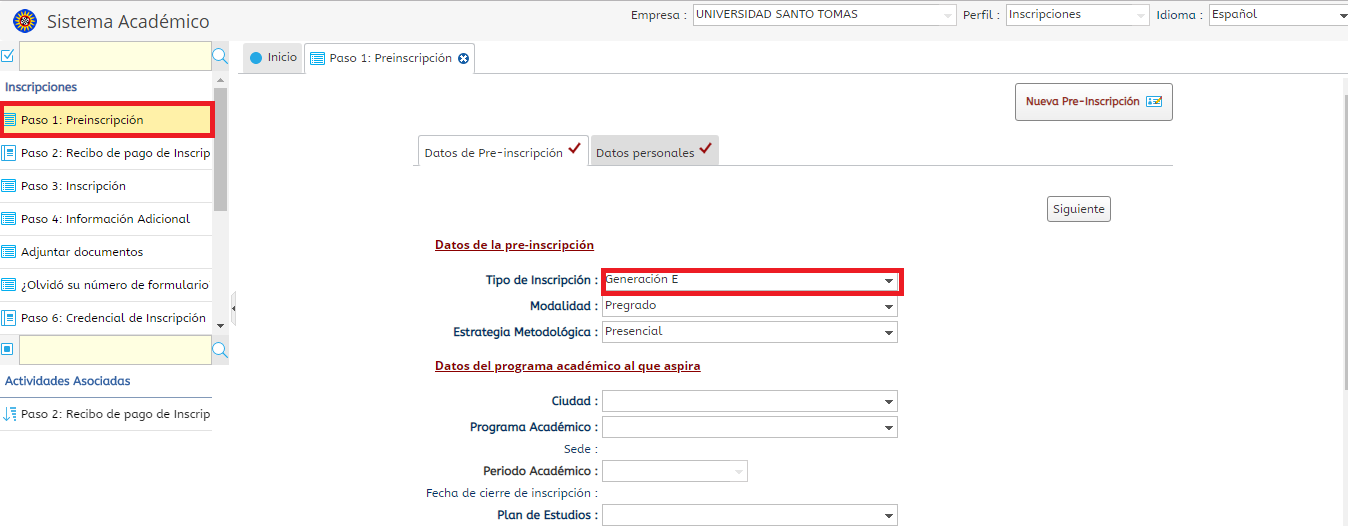Click the Sistema Académico logo icon
The width and height of the screenshot is (1348, 526).
coord(24,21)
